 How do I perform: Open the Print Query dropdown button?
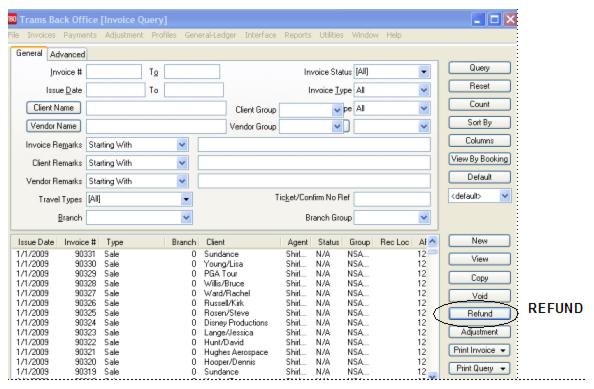pyautogui.click(x=479, y=369)
